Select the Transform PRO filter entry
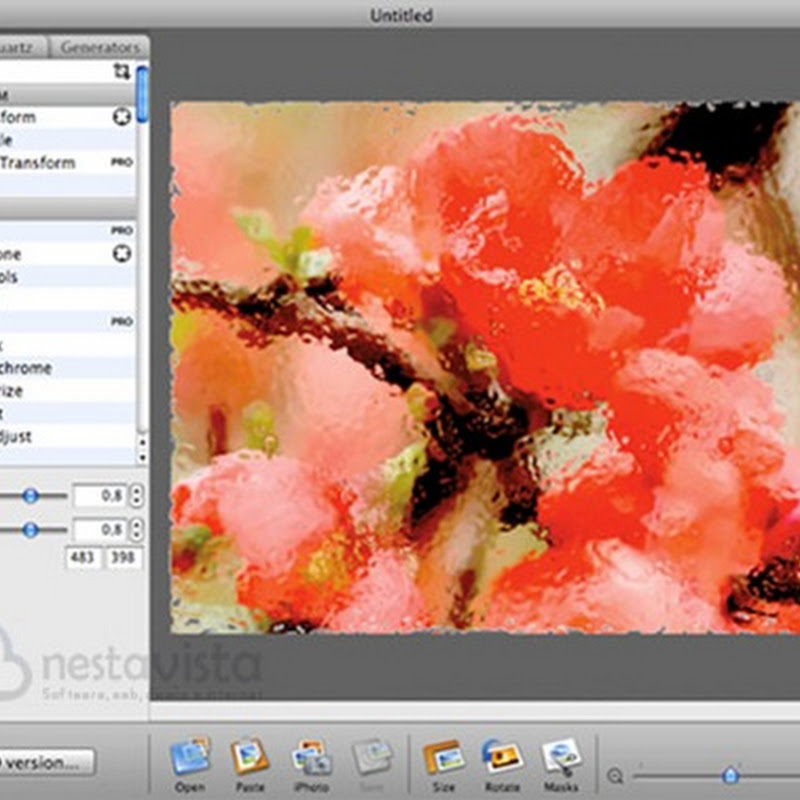The image size is (800, 800). pyautogui.click(x=40, y=162)
